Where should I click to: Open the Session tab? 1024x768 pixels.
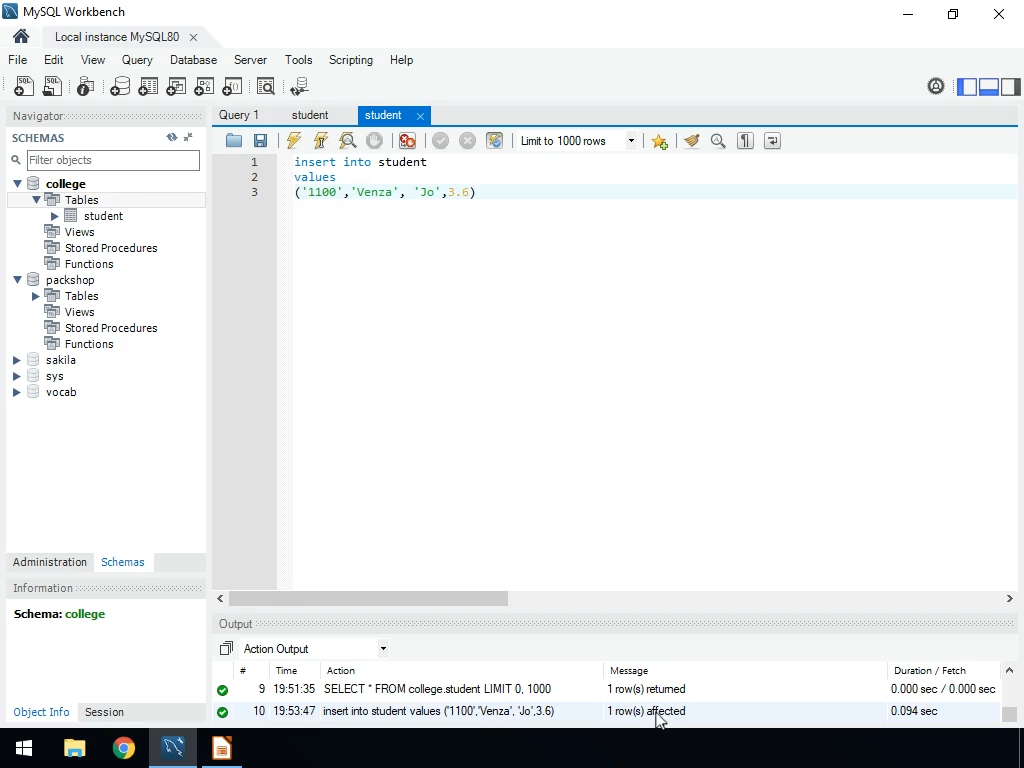point(104,712)
